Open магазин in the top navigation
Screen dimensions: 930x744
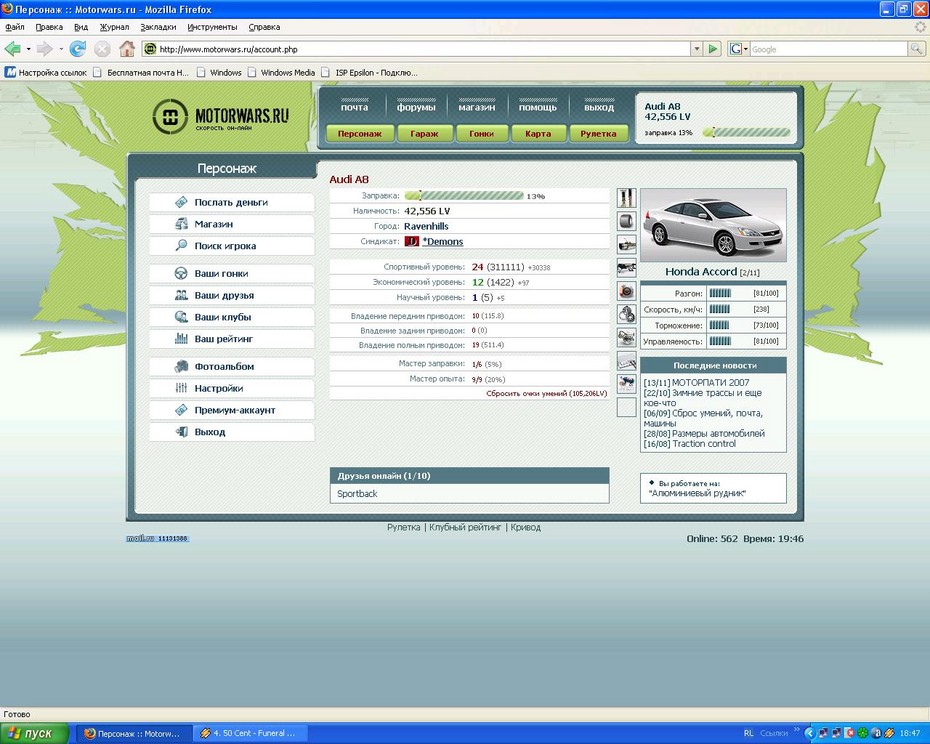tap(477, 107)
